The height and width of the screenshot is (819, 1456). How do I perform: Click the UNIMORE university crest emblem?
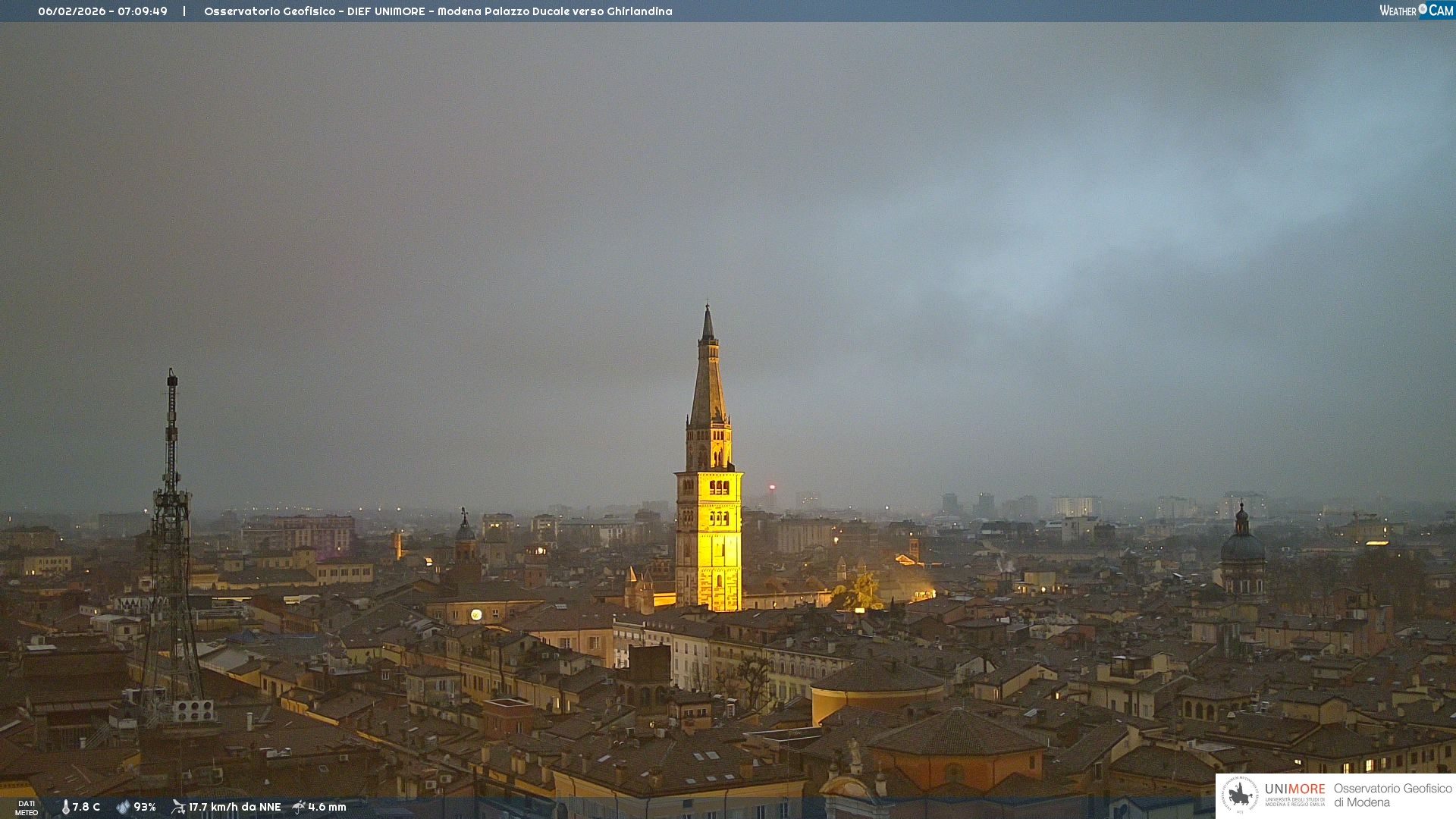pos(1240,795)
